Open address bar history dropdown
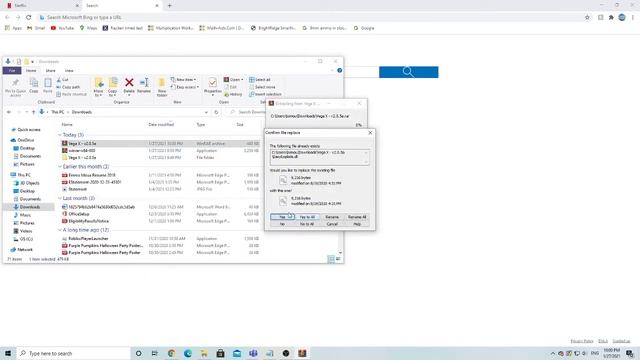640x360 pixels. (x=206, y=112)
